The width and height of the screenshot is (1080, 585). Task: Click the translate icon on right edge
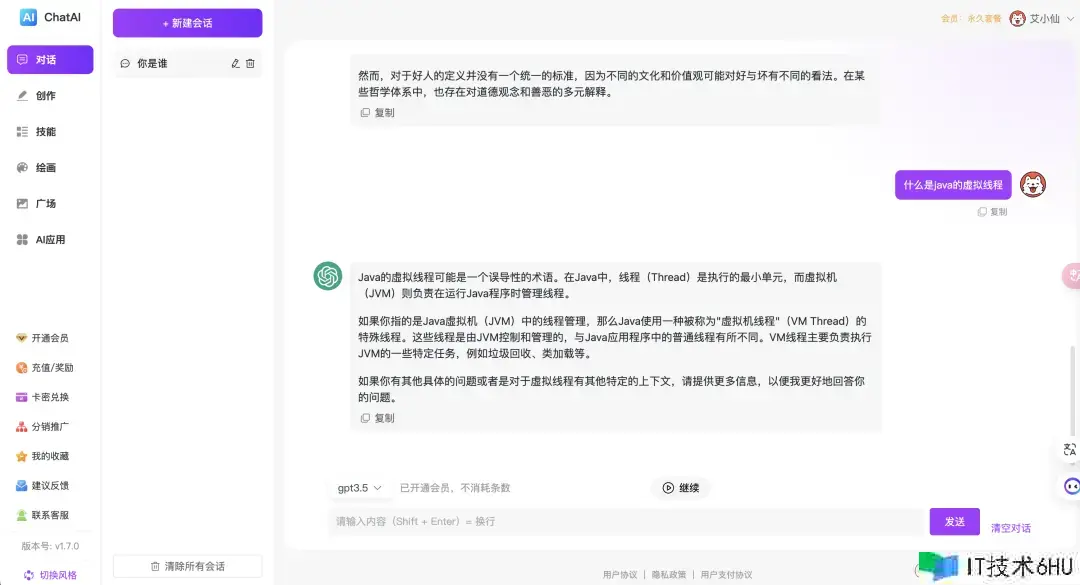point(1070,451)
